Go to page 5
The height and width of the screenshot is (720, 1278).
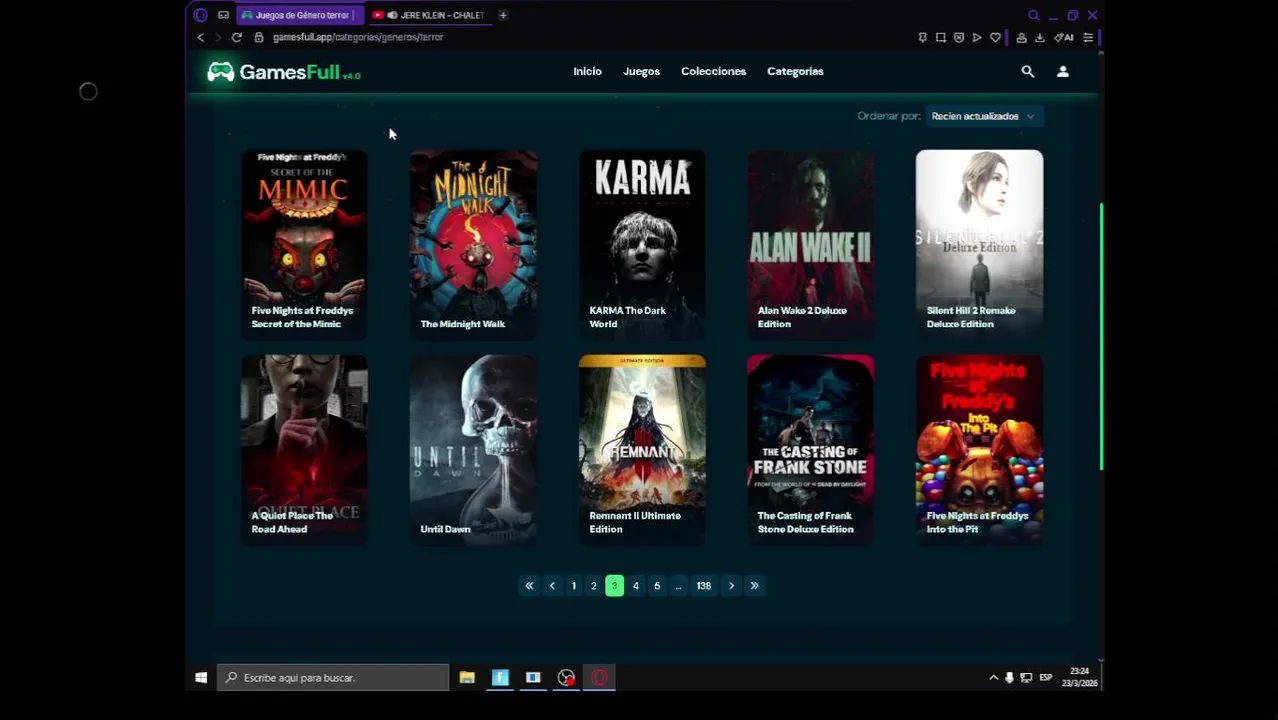pos(657,586)
